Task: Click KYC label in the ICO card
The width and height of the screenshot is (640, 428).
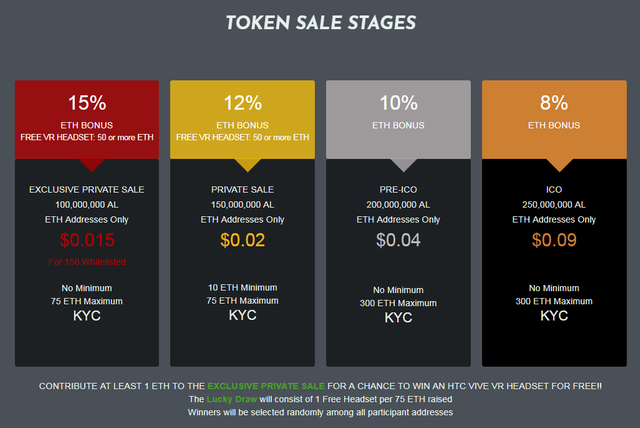Action: click(x=554, y=316)
